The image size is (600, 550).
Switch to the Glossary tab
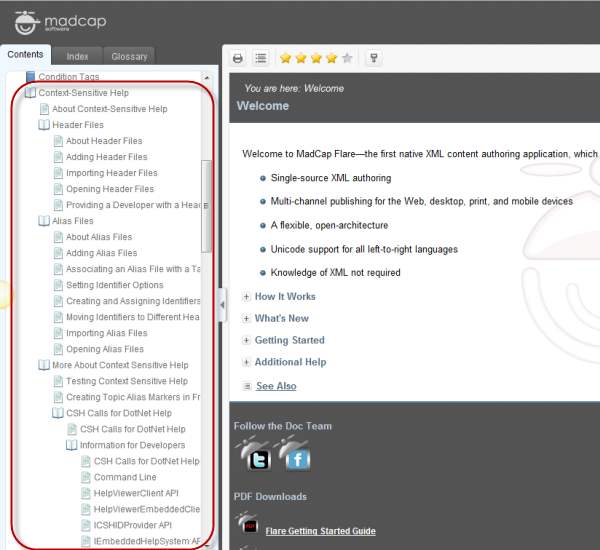pyautogui.click(x=129, y=57)
